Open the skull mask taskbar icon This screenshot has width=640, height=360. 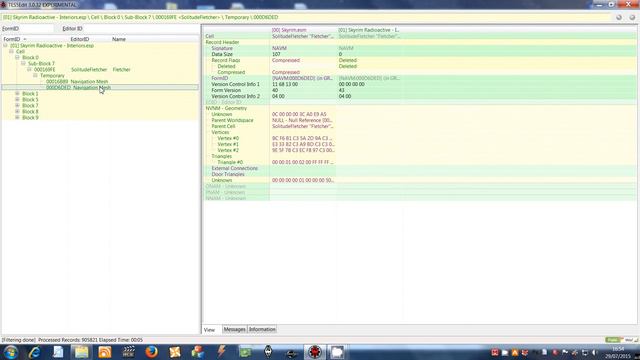pyautogui.click(x=268, y=352)
